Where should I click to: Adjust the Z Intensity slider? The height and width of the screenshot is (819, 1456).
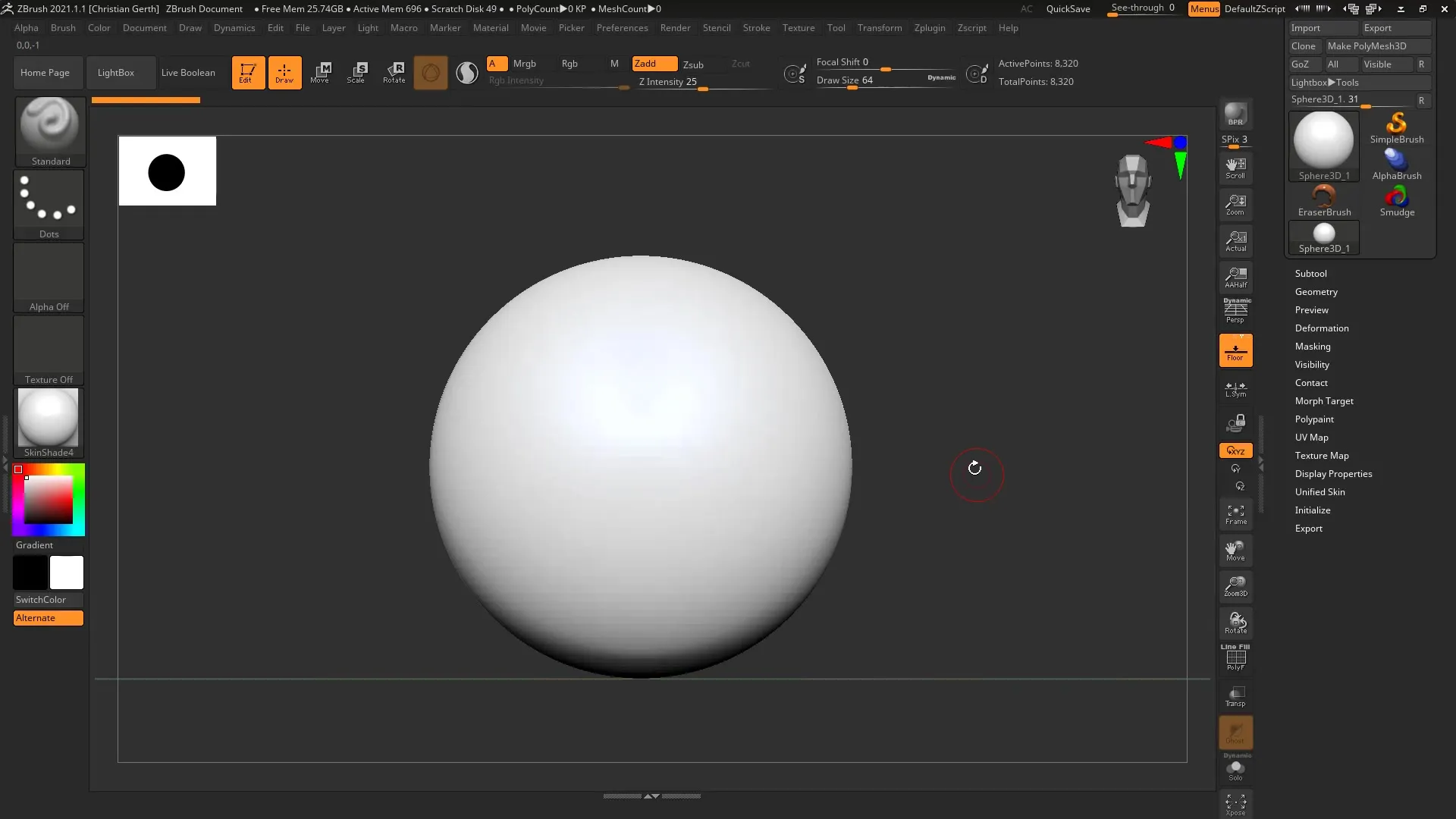702,83
